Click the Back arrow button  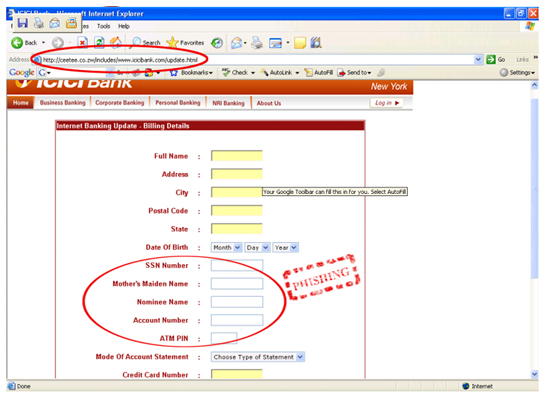click(x=16, y=43)
